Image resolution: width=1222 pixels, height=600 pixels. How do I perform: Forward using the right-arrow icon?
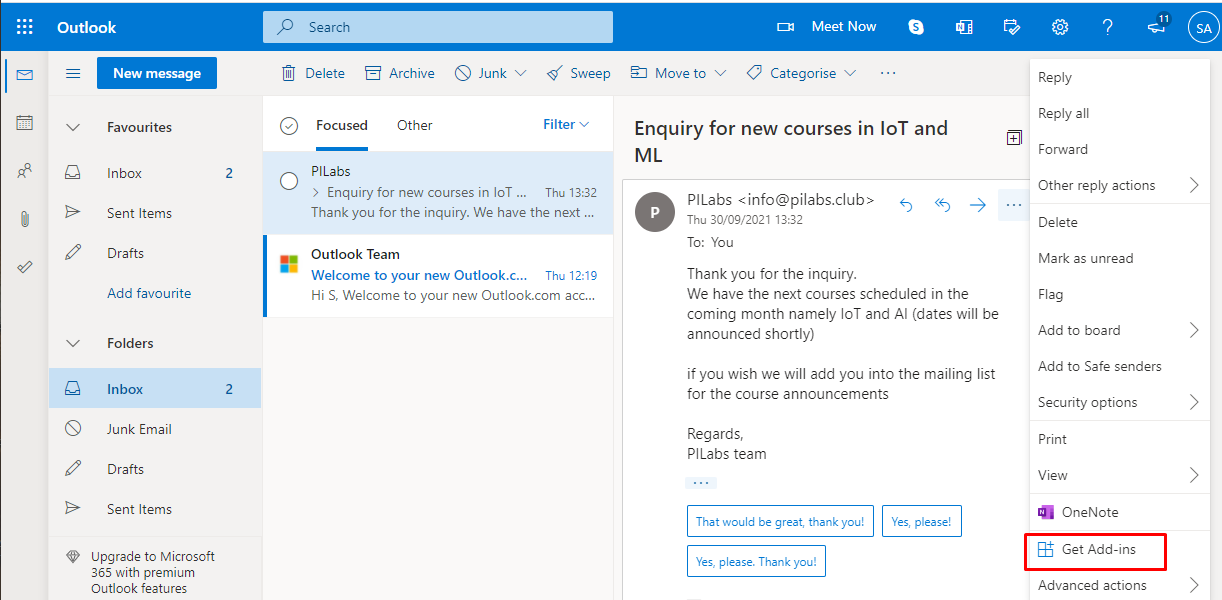click(978, 204)
